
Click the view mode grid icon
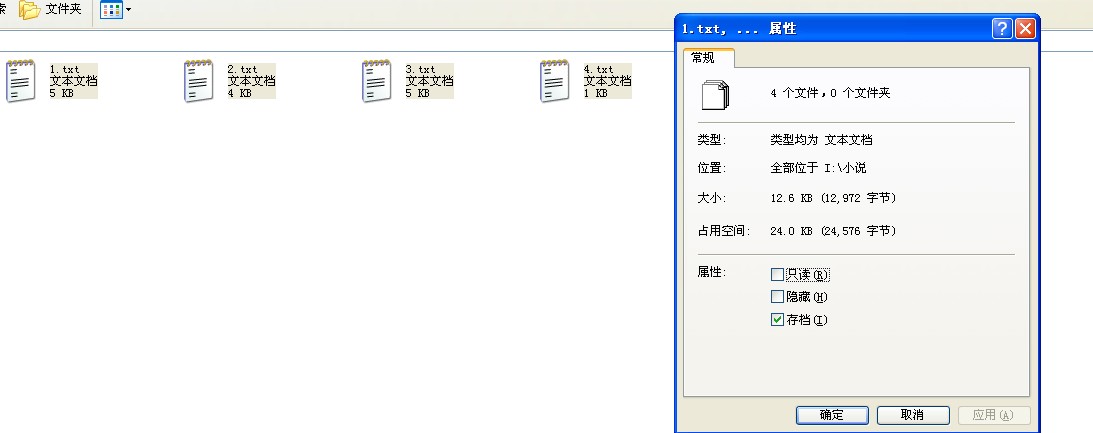click(x=110, y=10)
